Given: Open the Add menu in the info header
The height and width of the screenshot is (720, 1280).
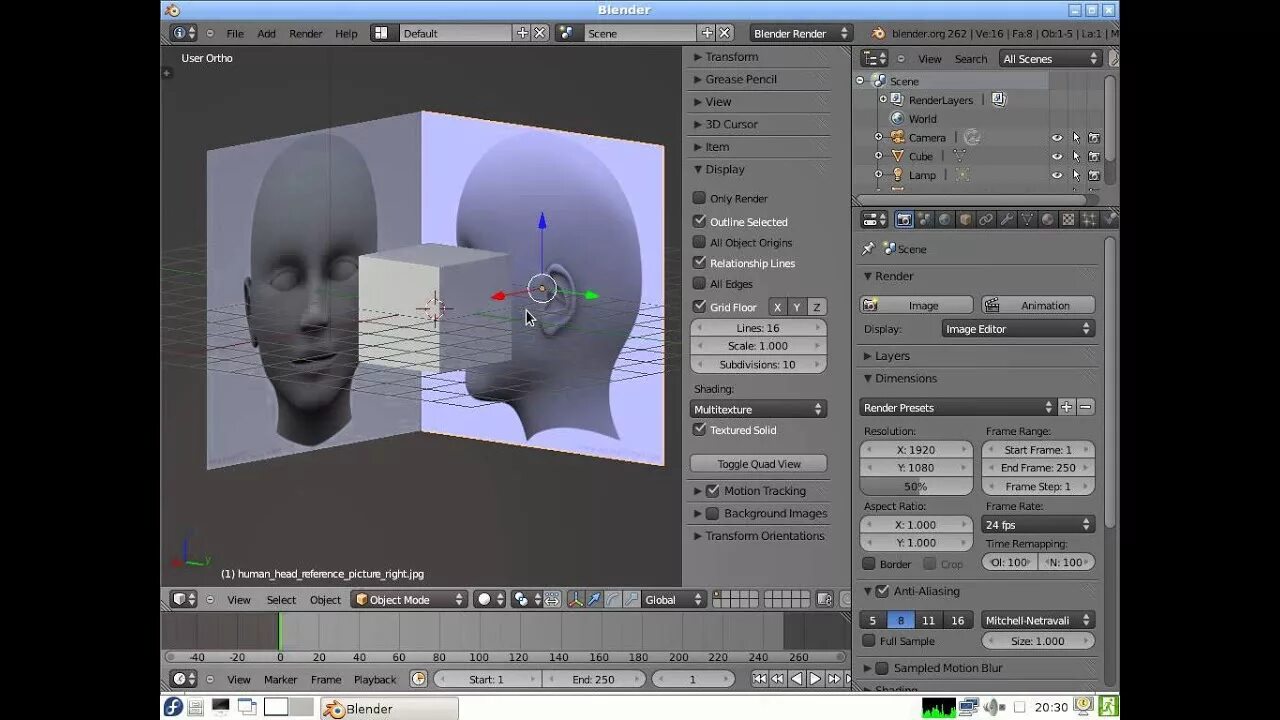Looking at the screenshot, I should coord(266,33).
